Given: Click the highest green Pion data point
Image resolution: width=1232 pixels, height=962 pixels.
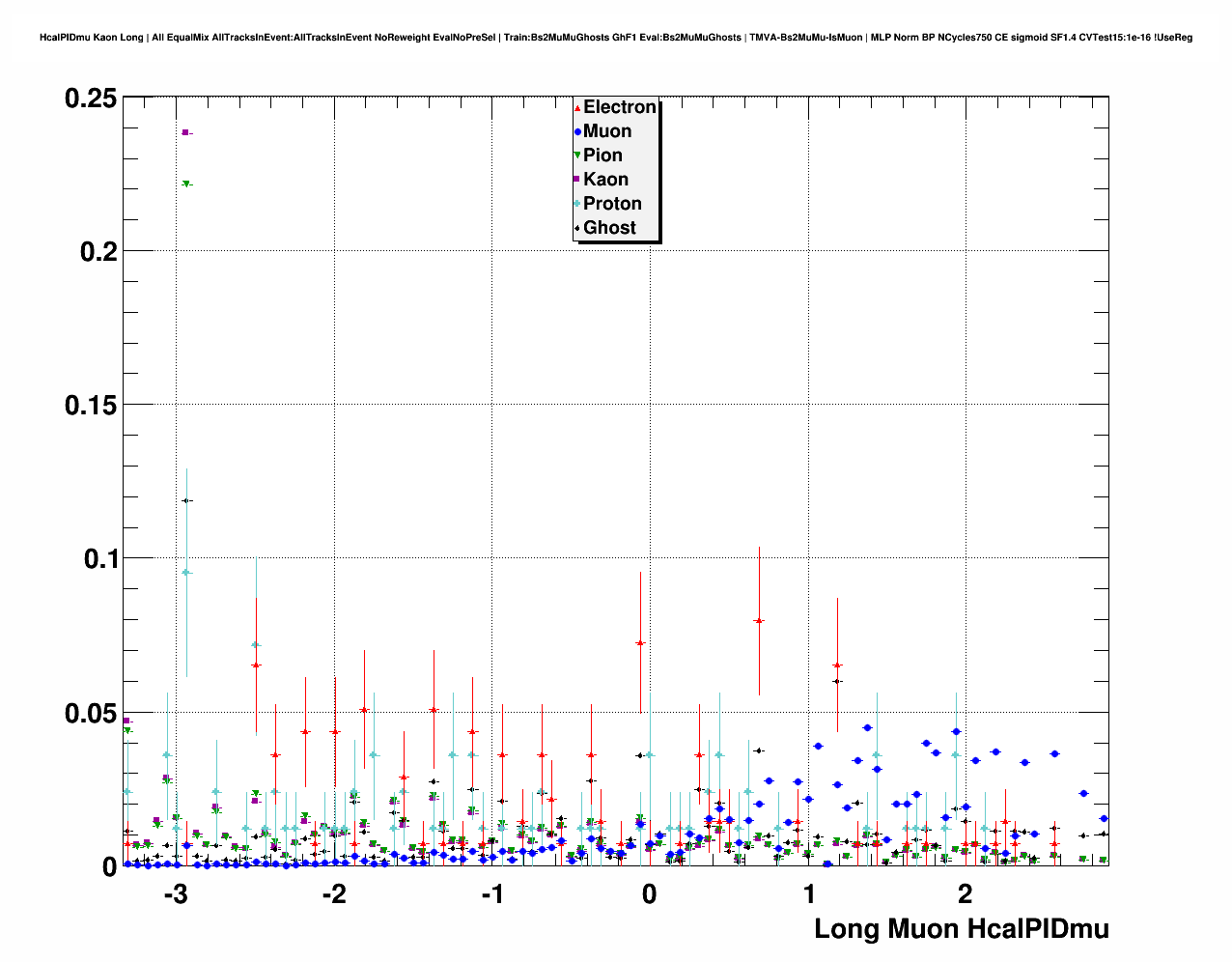Looking at the screenshot, I should point(186,184).
